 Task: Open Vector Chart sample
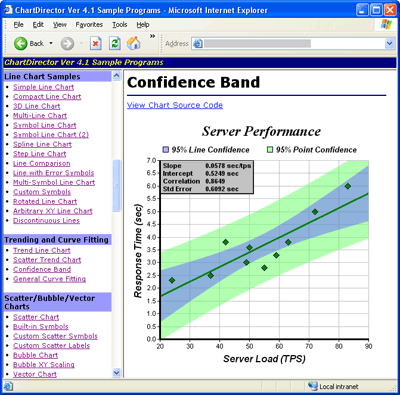(35, 374)
